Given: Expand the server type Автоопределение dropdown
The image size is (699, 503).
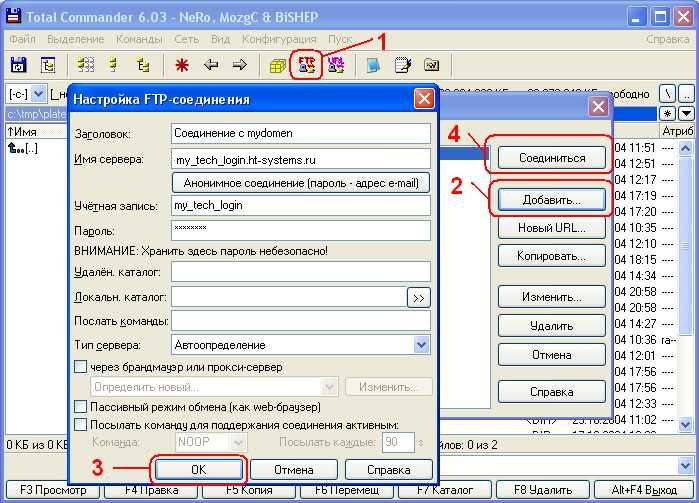Looking at the screenshot, I should 421,345.
